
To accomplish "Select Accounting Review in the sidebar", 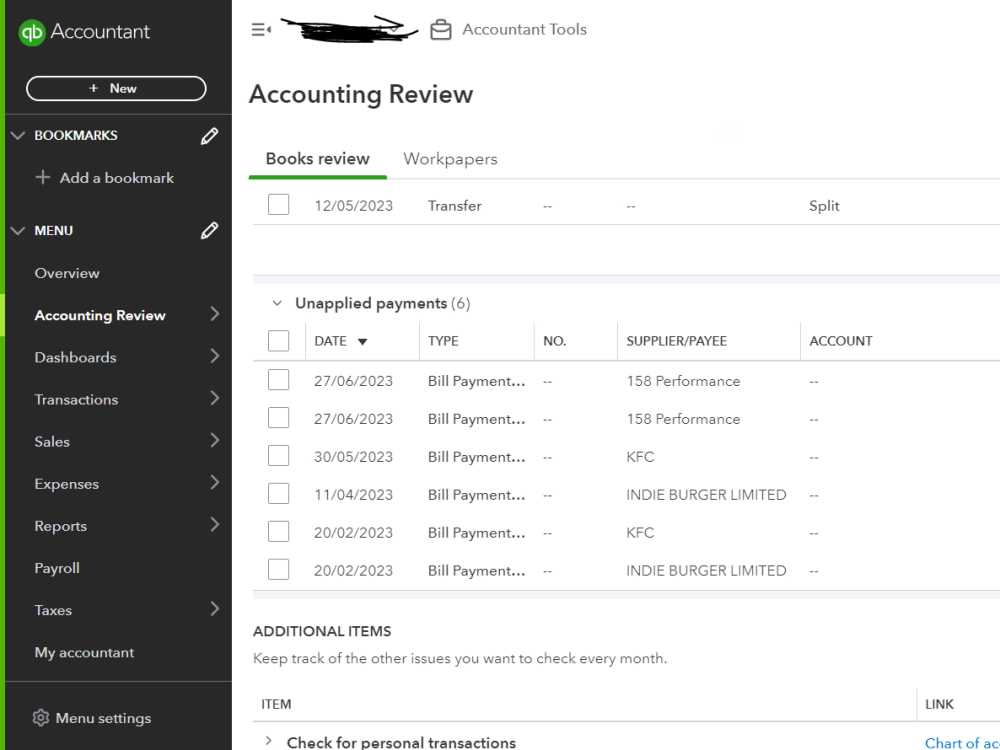I will [99, 315].
